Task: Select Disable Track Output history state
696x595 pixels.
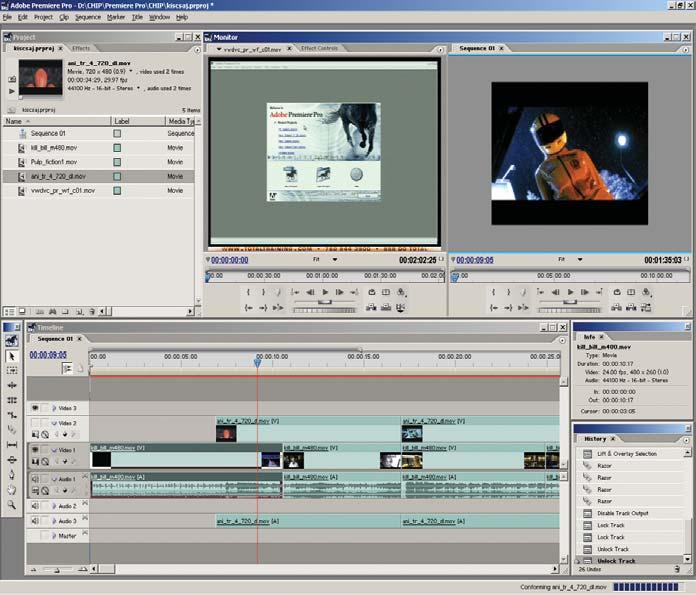Action: 622,513
